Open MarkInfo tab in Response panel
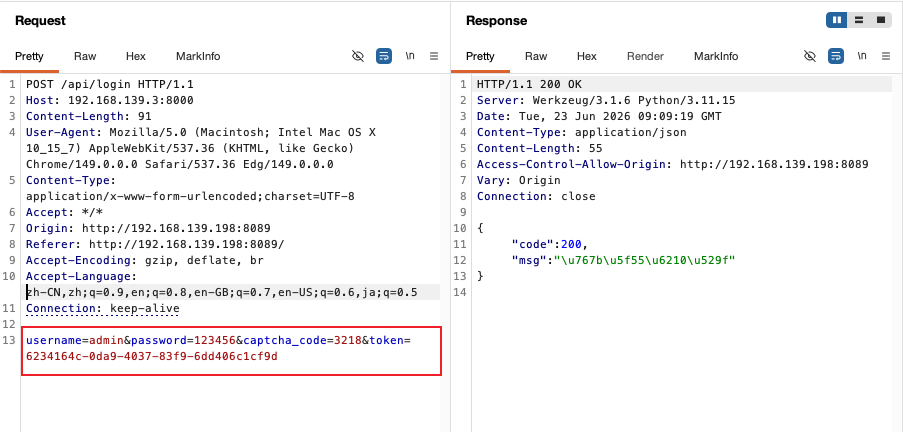This screenshot has width=903, height=432. [x=716, y=56]
